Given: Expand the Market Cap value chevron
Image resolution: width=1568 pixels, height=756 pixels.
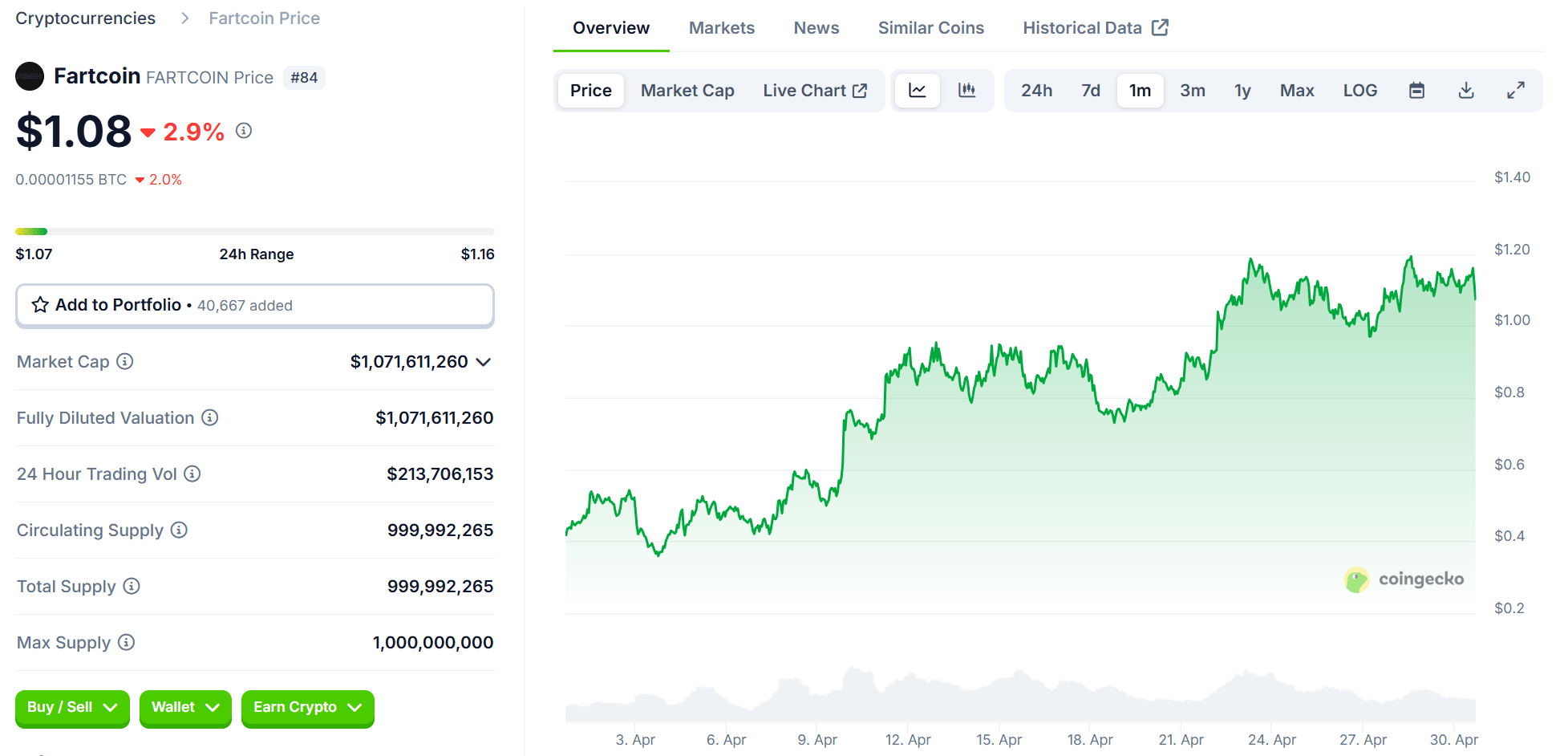Looking at the screenshot, I should 483,362.
